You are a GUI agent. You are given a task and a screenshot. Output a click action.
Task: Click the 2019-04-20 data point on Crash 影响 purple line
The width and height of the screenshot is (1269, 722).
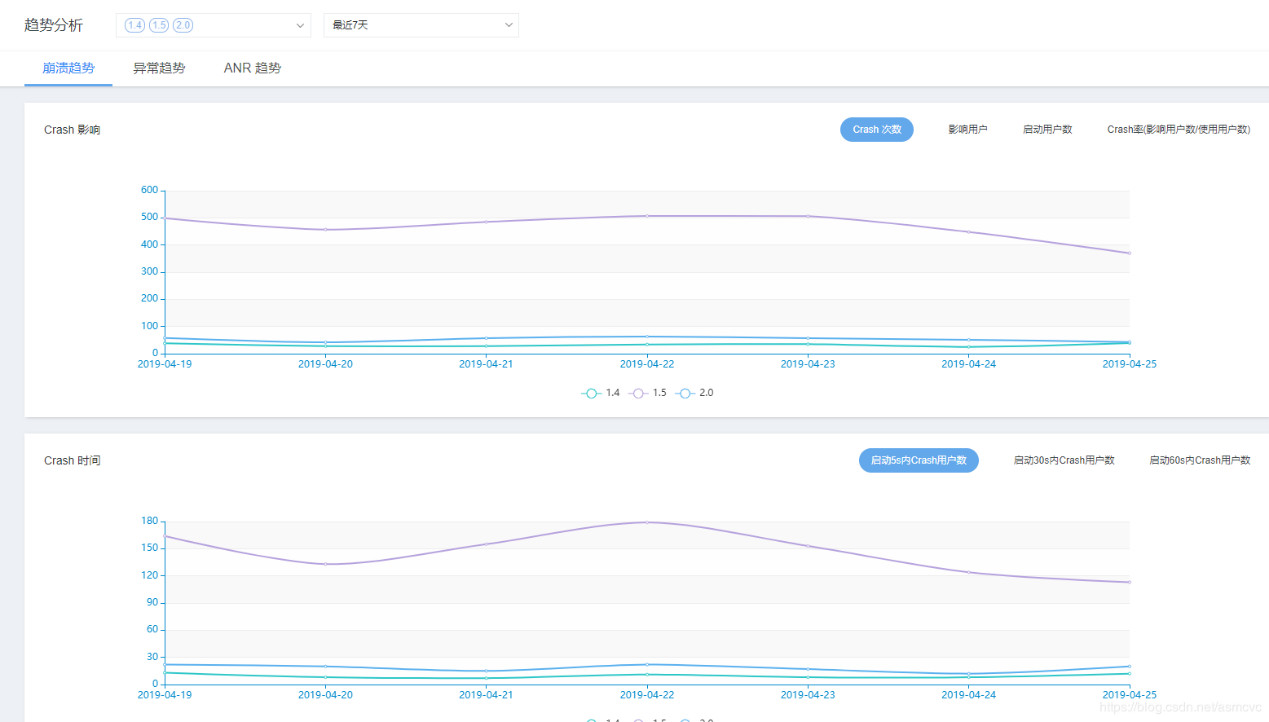point(325,229)
